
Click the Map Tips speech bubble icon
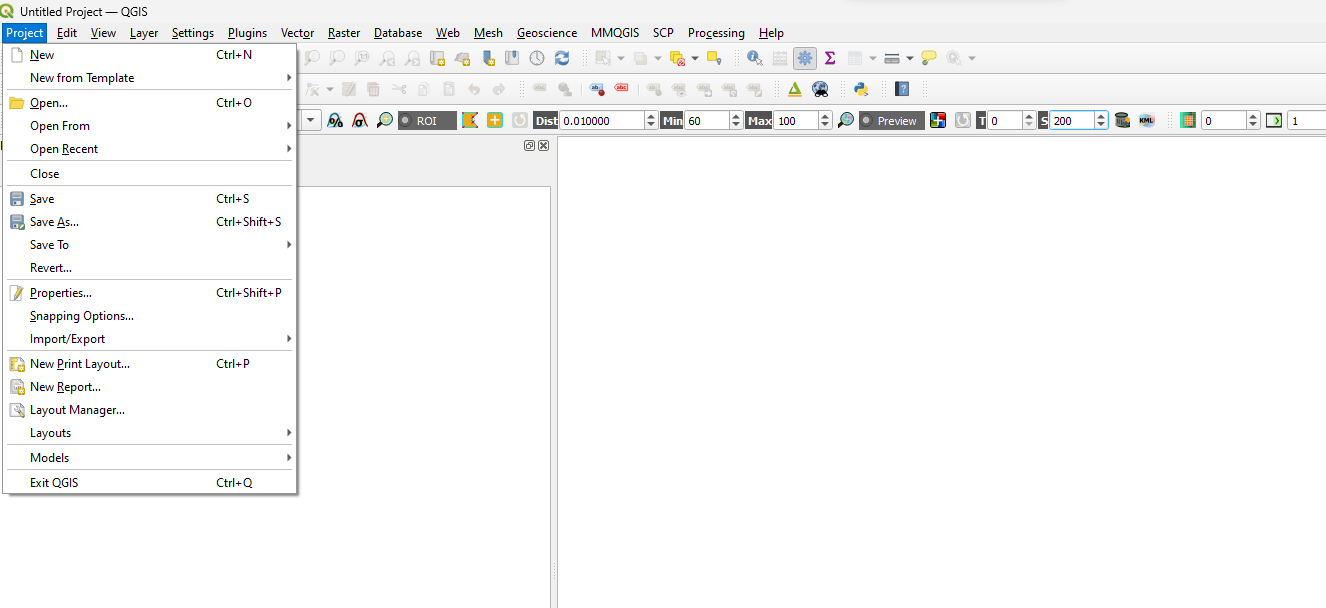click(929, 59)
